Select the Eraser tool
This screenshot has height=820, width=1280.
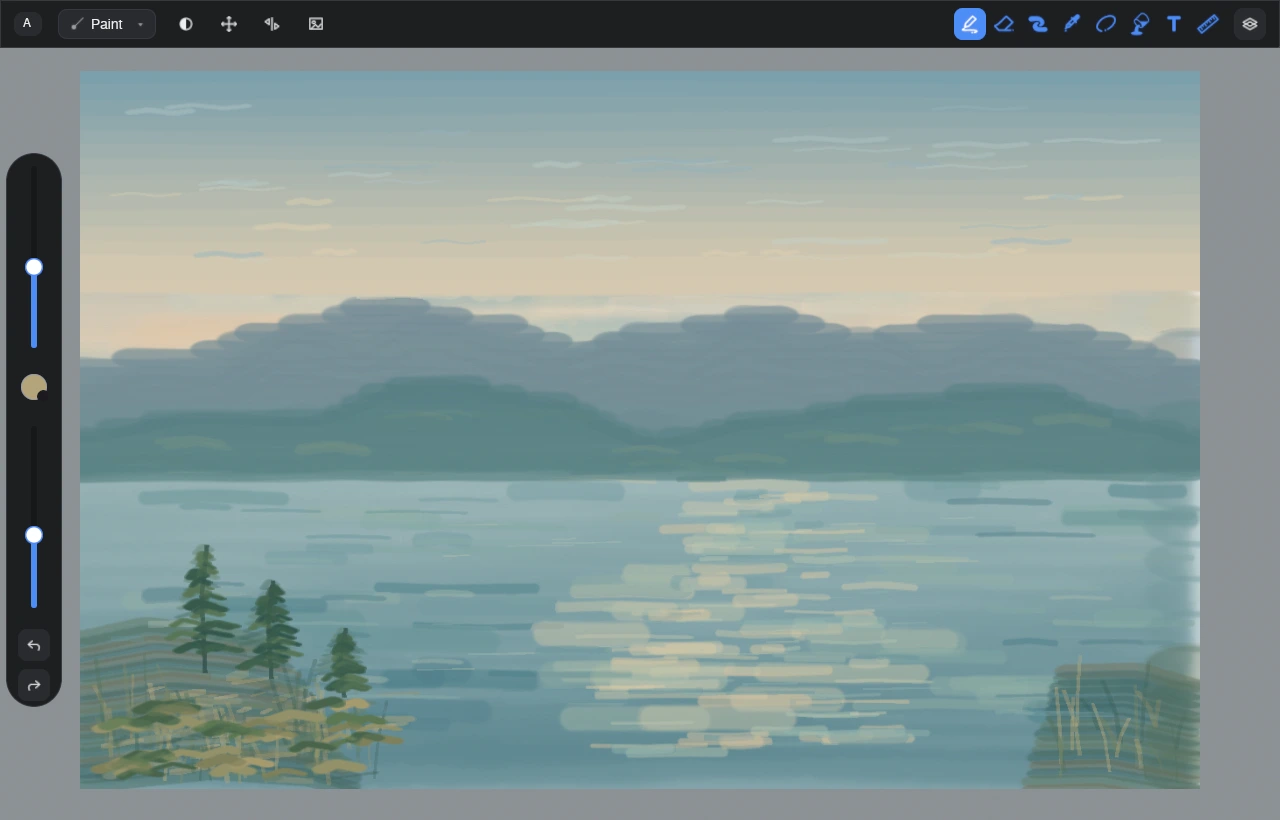pos(1004,24)
